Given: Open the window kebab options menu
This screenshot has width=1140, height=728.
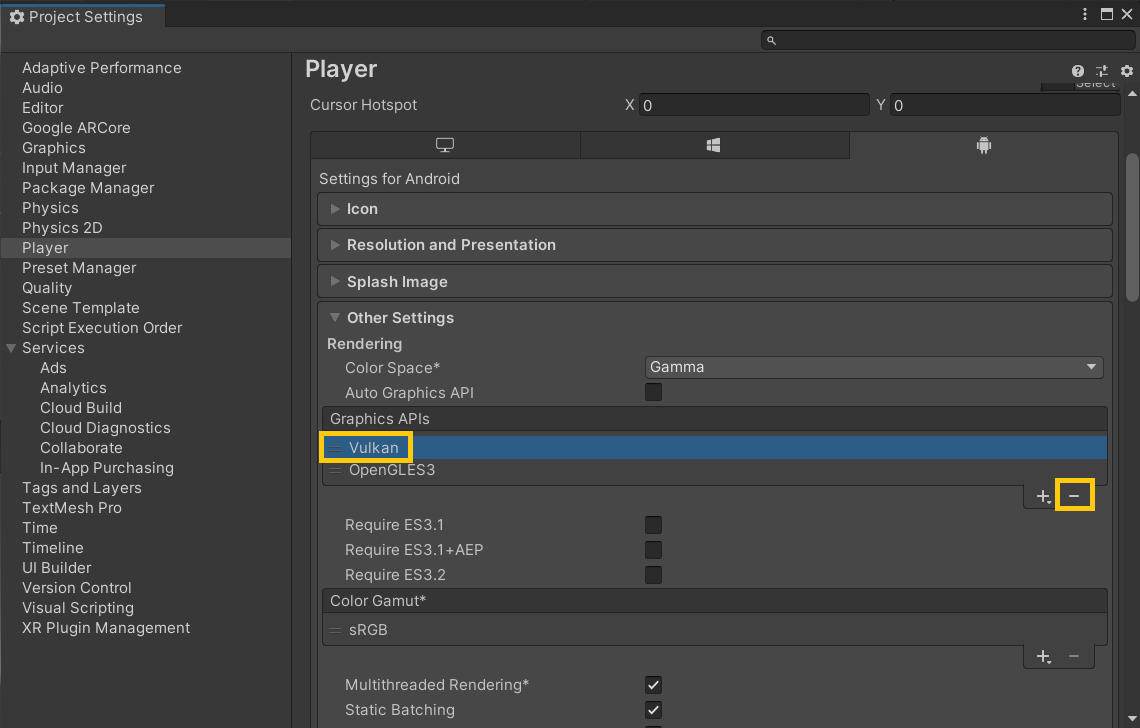Looking at the screenshot, I should coord(1085,14).
